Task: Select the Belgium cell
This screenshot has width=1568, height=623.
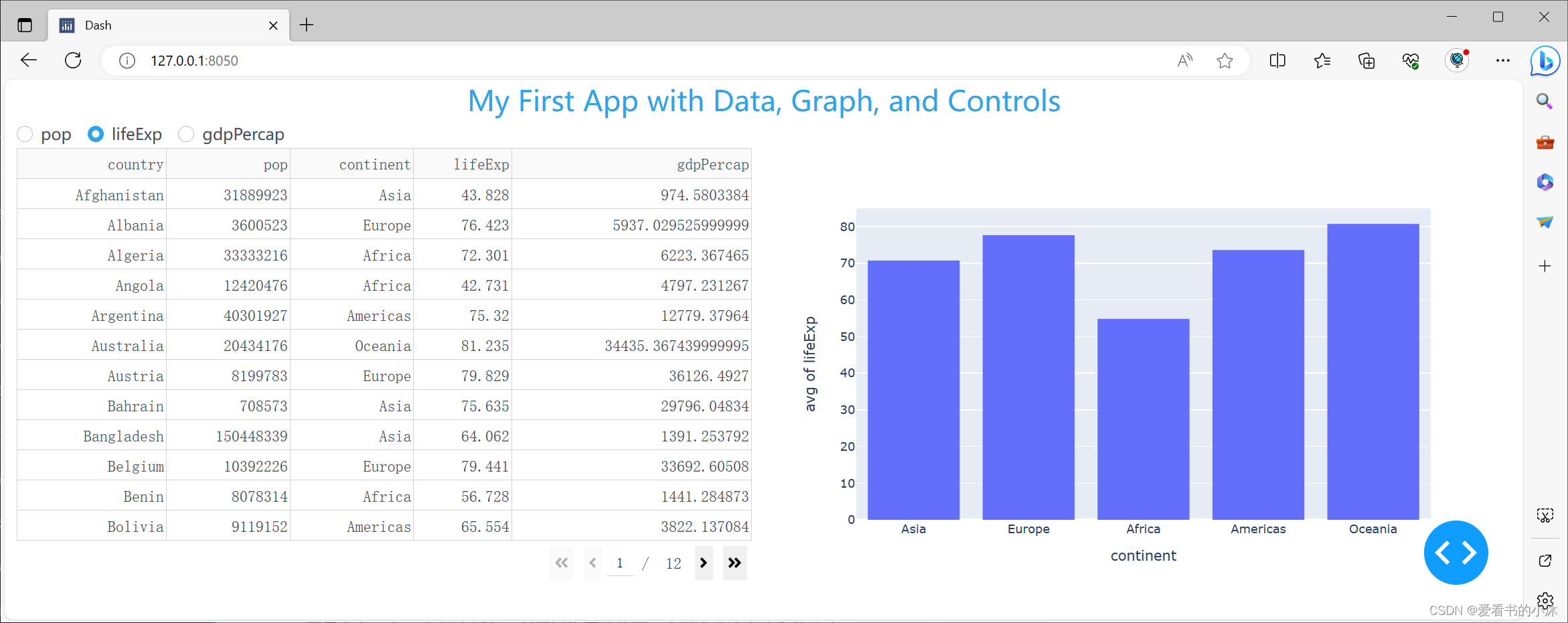Action: coord(92,466)
